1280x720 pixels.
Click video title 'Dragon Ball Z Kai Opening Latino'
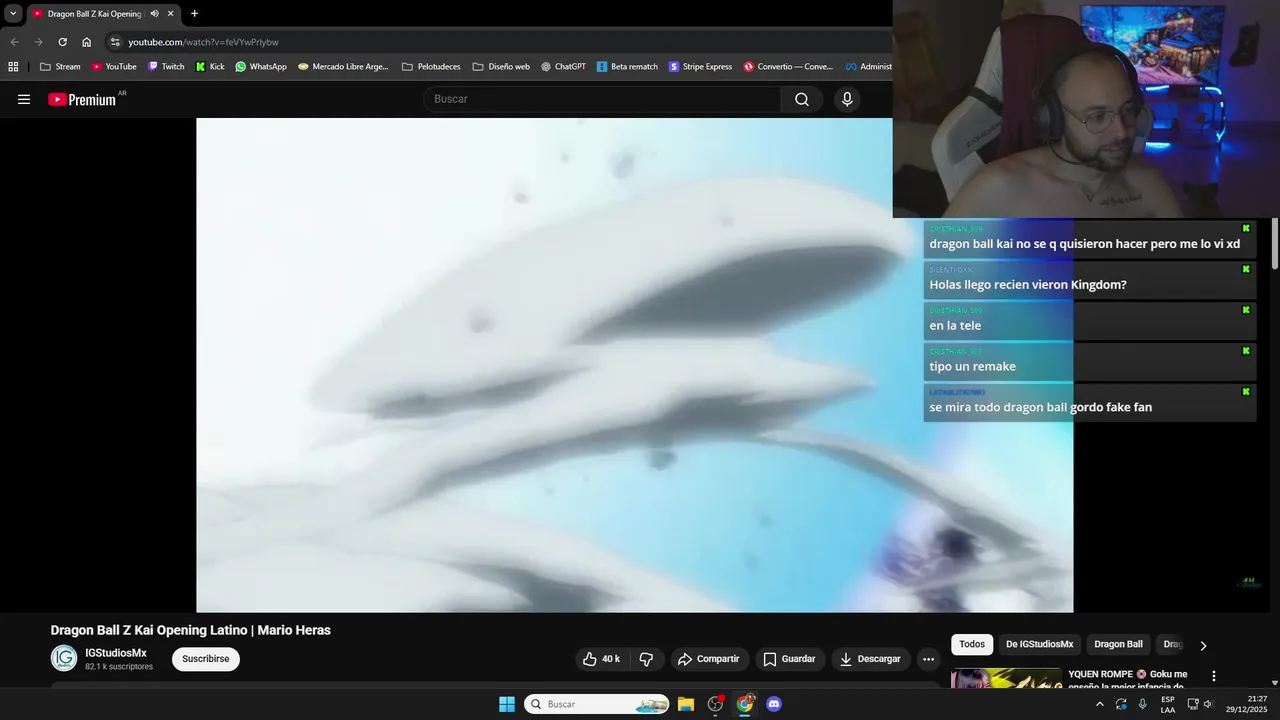pyautogui.click(x=191, y=630)
